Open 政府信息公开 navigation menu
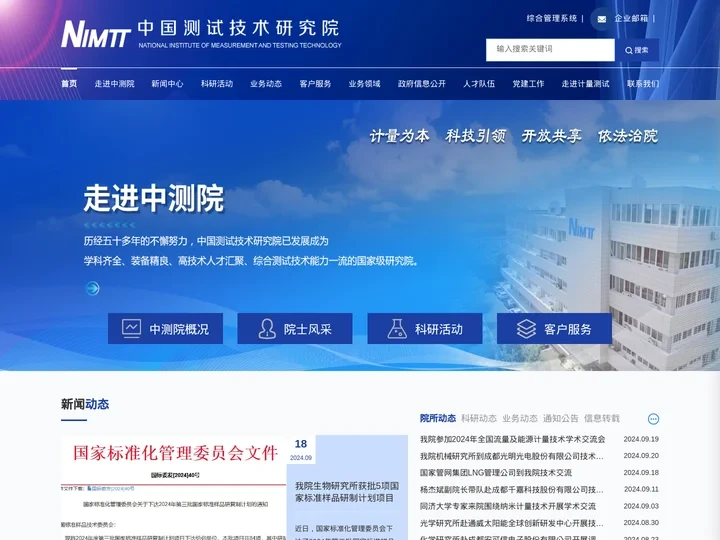 (422, 84)
